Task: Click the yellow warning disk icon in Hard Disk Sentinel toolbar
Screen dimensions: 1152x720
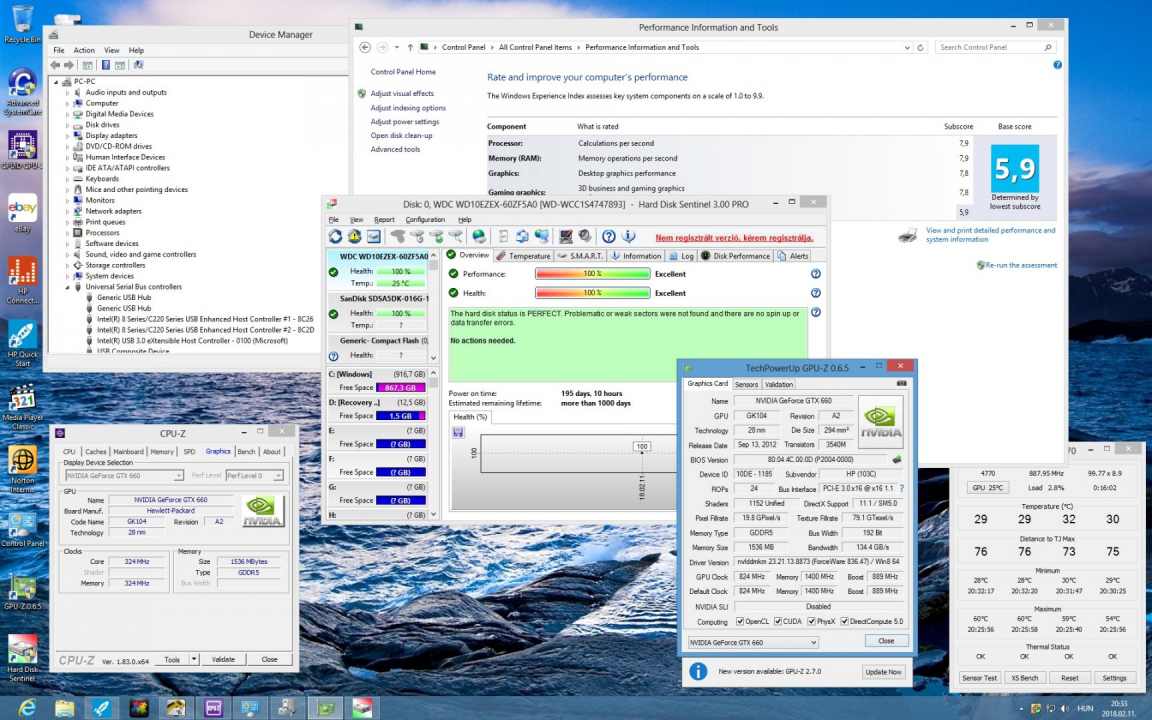Action: click(355, 237)
